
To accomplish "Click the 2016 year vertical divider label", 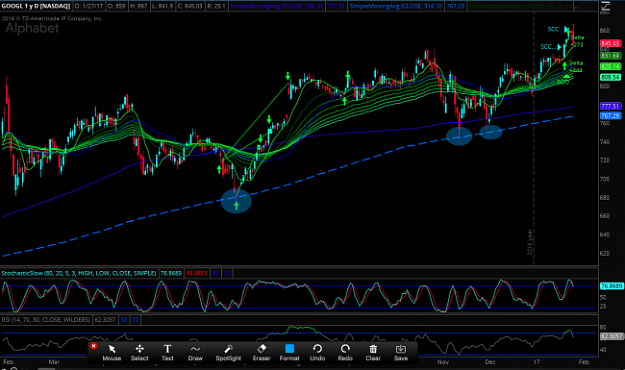I will 530,242.
